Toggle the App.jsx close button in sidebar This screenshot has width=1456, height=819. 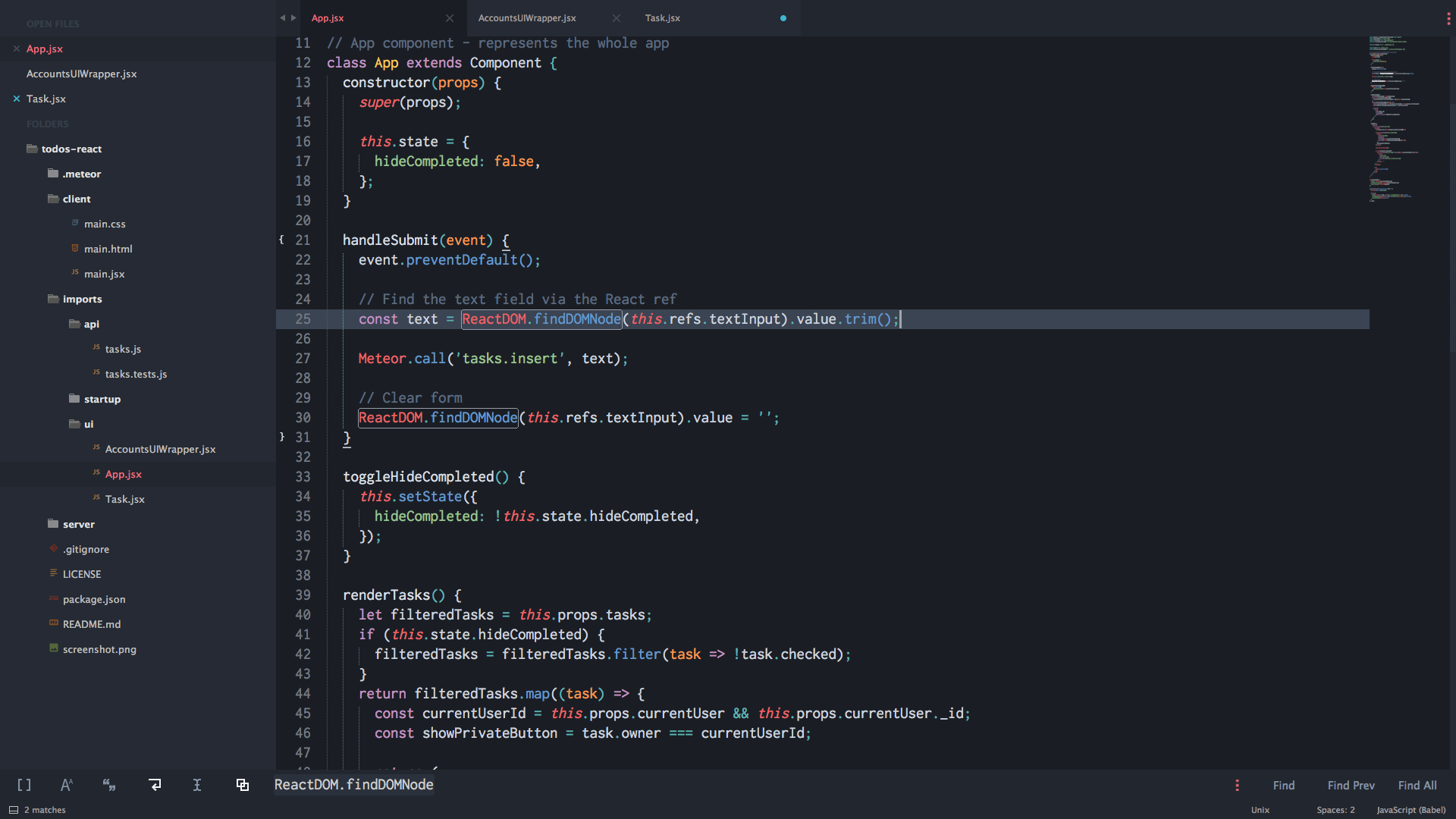click(17, 48)
